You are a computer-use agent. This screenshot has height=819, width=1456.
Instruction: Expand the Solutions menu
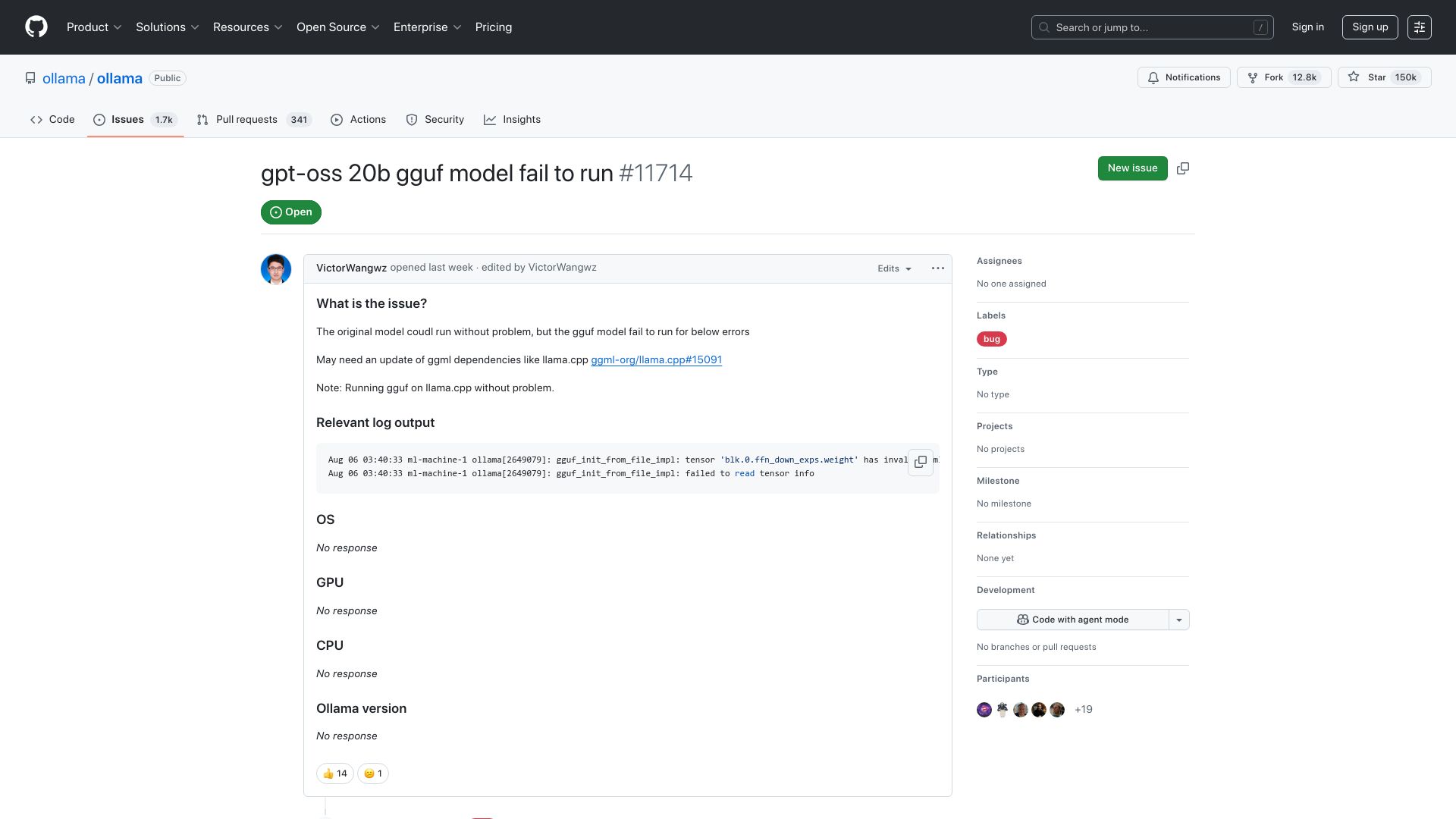pos(167,27)
